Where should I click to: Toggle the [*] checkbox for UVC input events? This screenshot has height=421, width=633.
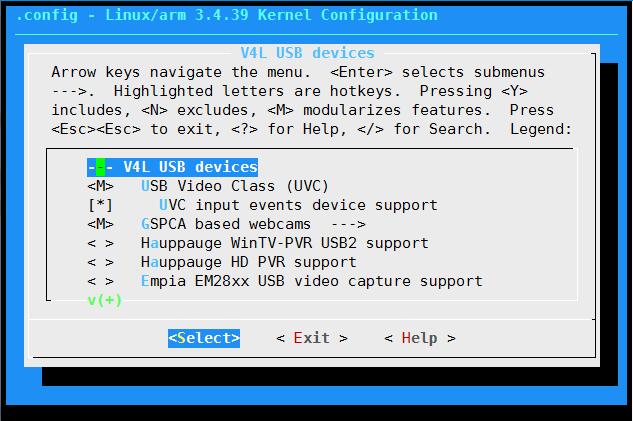click(x=101, y=205)
